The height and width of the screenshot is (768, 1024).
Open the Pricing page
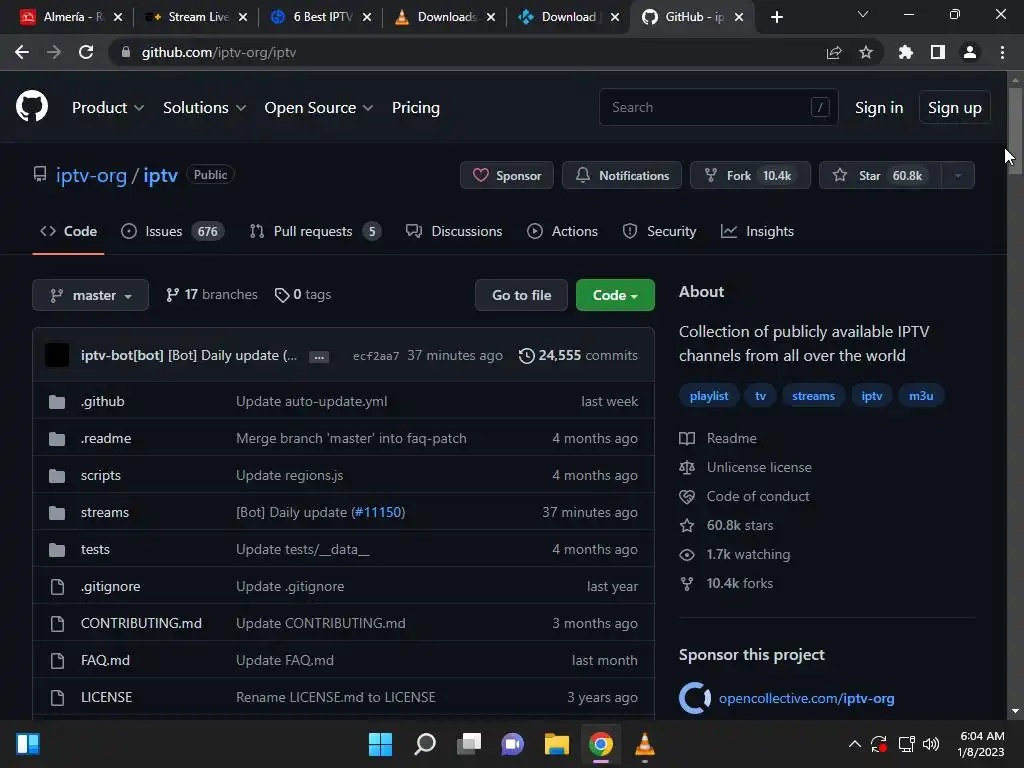click(415, 108)
